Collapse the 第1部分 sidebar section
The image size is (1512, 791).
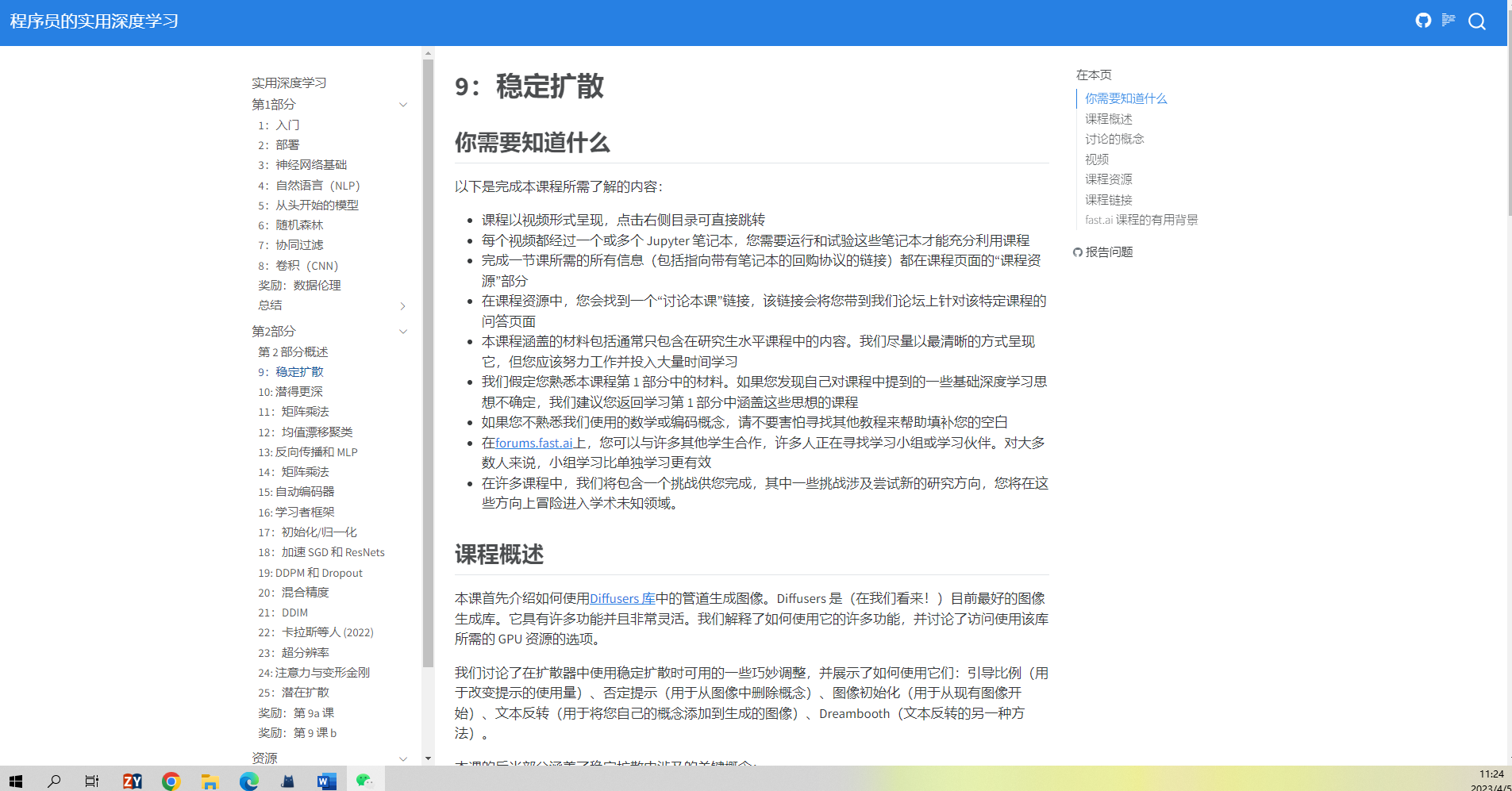(403, 105)
